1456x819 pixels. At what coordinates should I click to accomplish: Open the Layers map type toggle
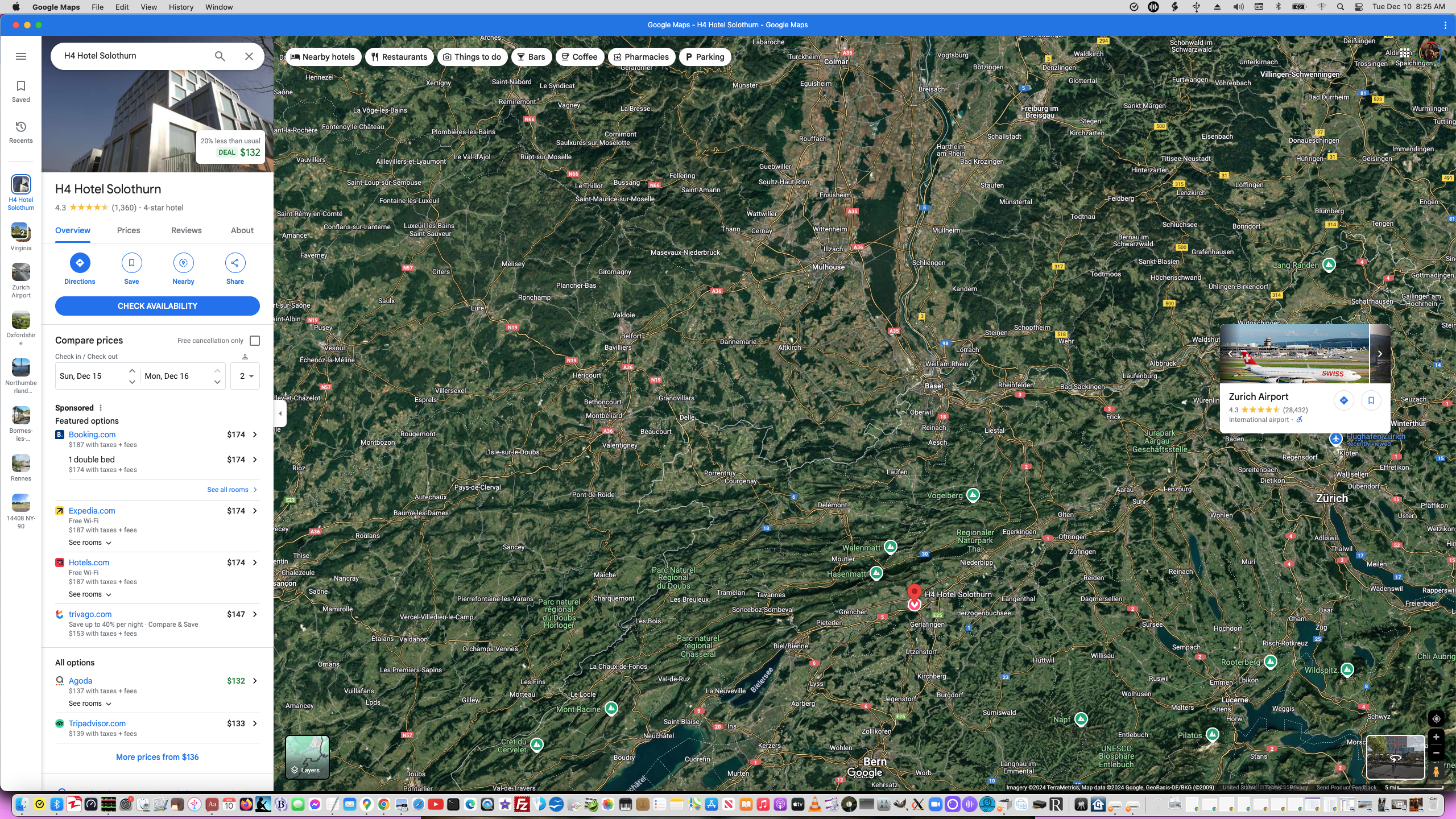pyautogui.click(x=307, y=757)
